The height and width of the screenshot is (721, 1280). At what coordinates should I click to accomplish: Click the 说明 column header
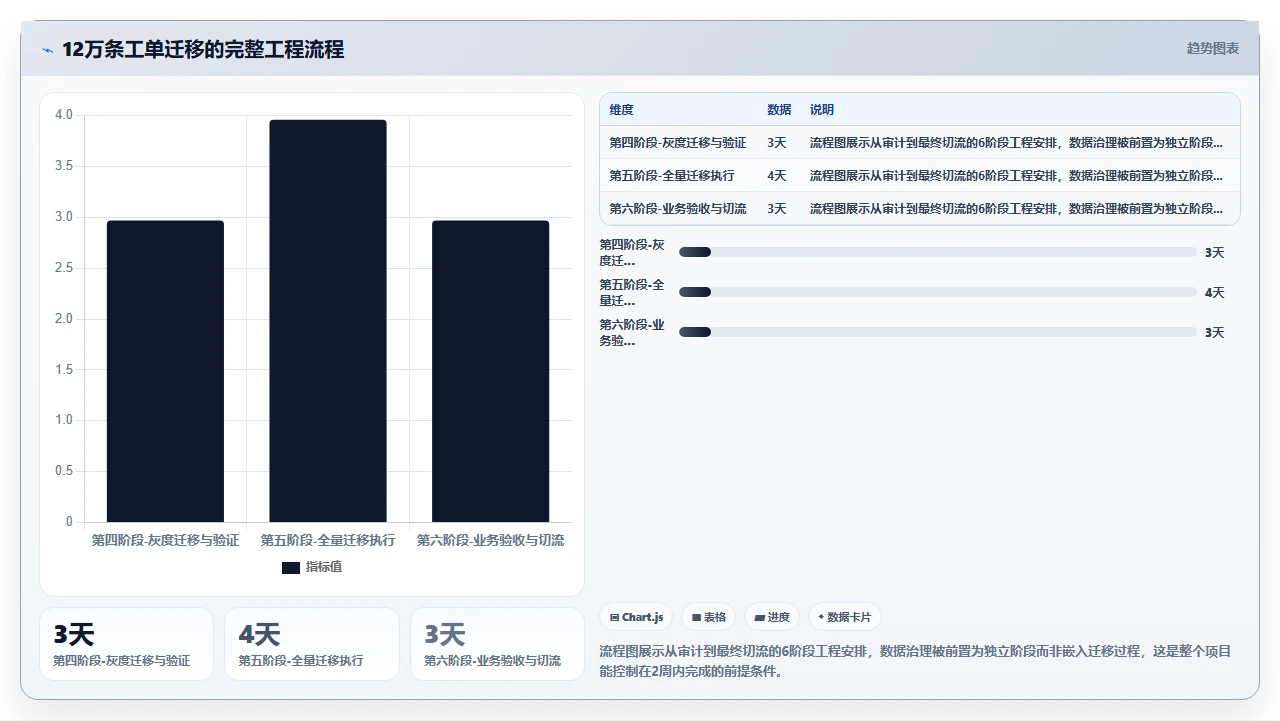pyautogui.click(x=822, y=110)
